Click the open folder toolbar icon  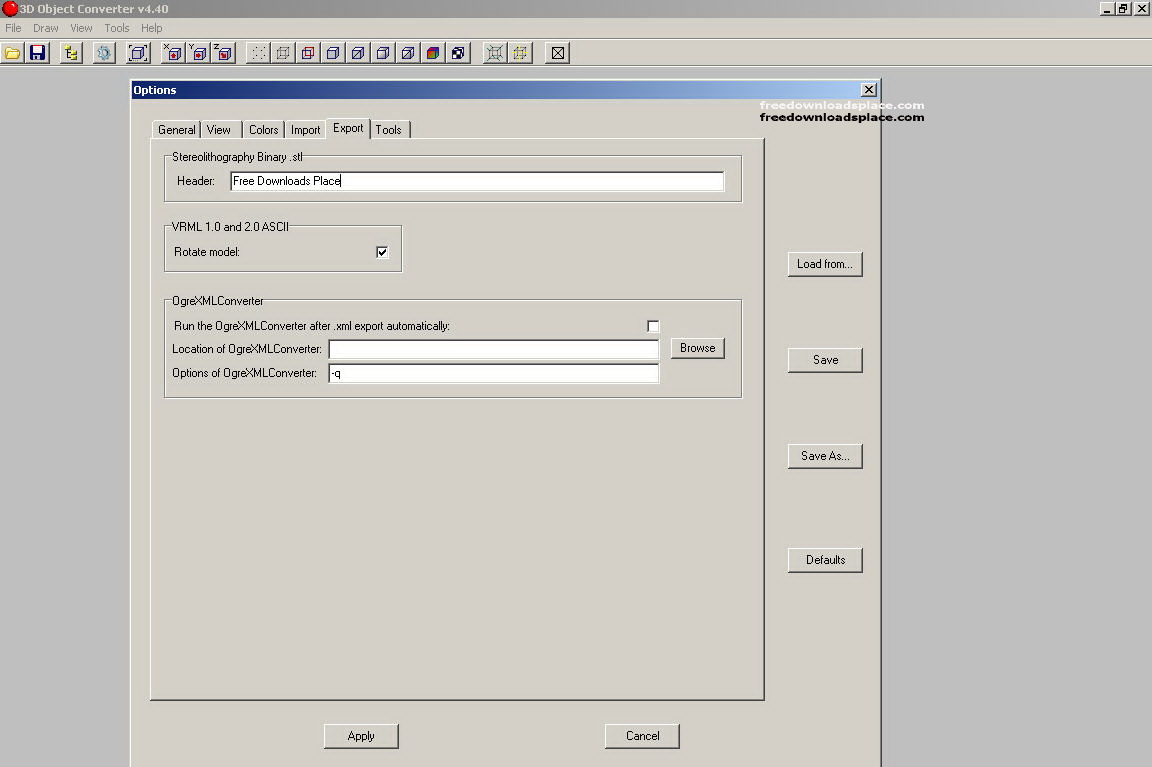[12, 53]
